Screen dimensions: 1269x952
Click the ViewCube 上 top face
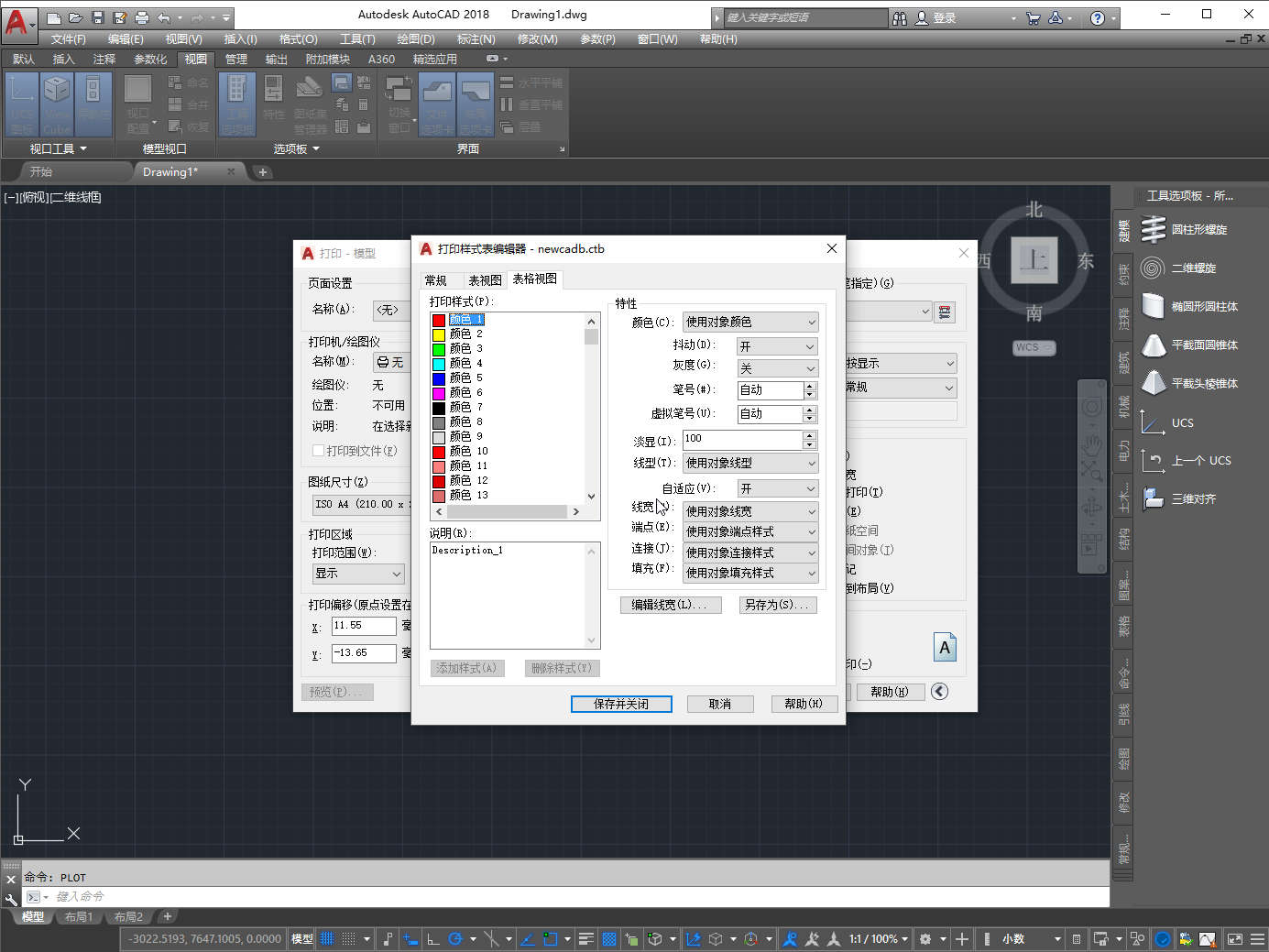tap(1034, 259)
